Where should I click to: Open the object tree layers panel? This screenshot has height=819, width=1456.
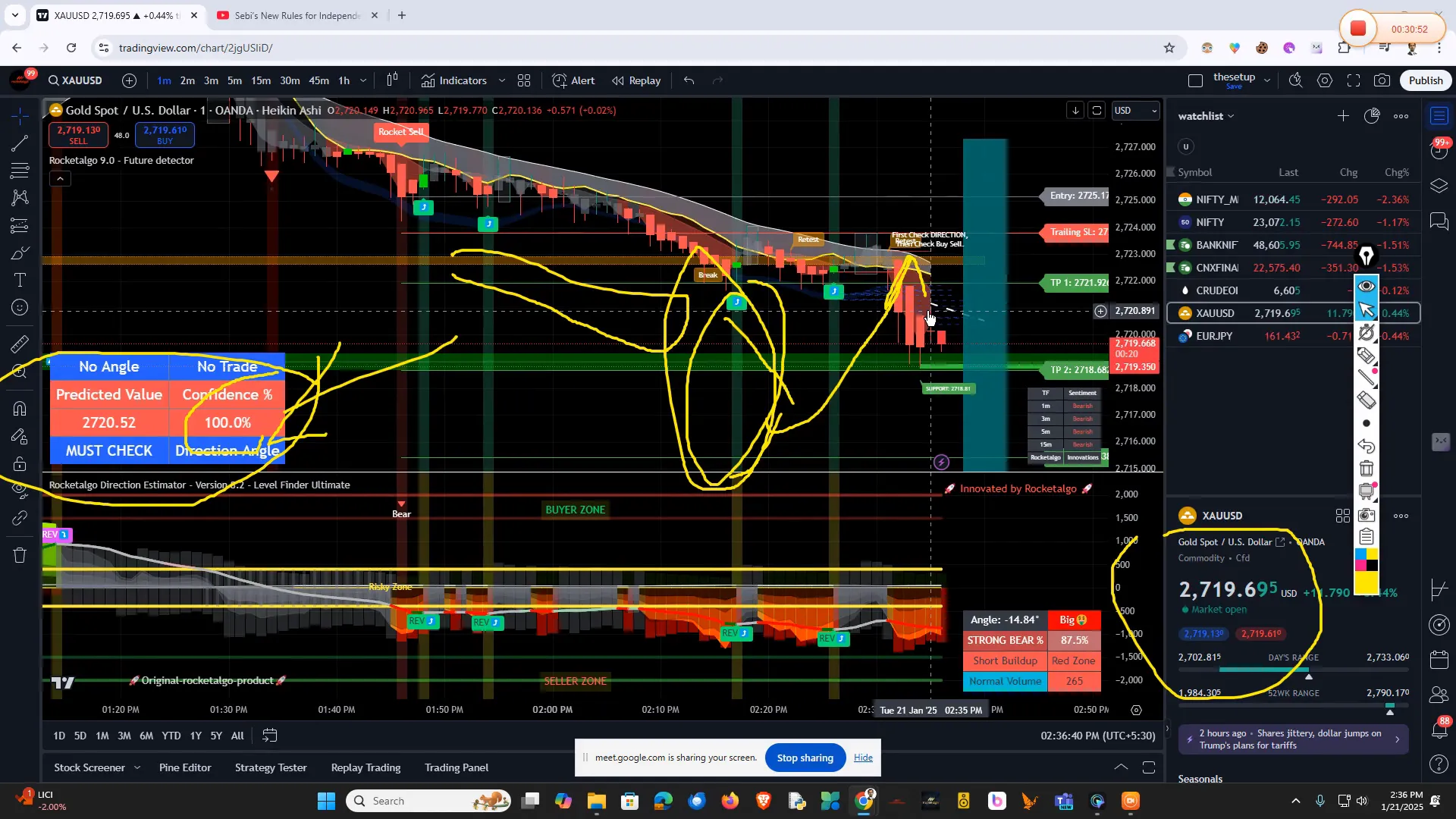[x=1439, y=186]
